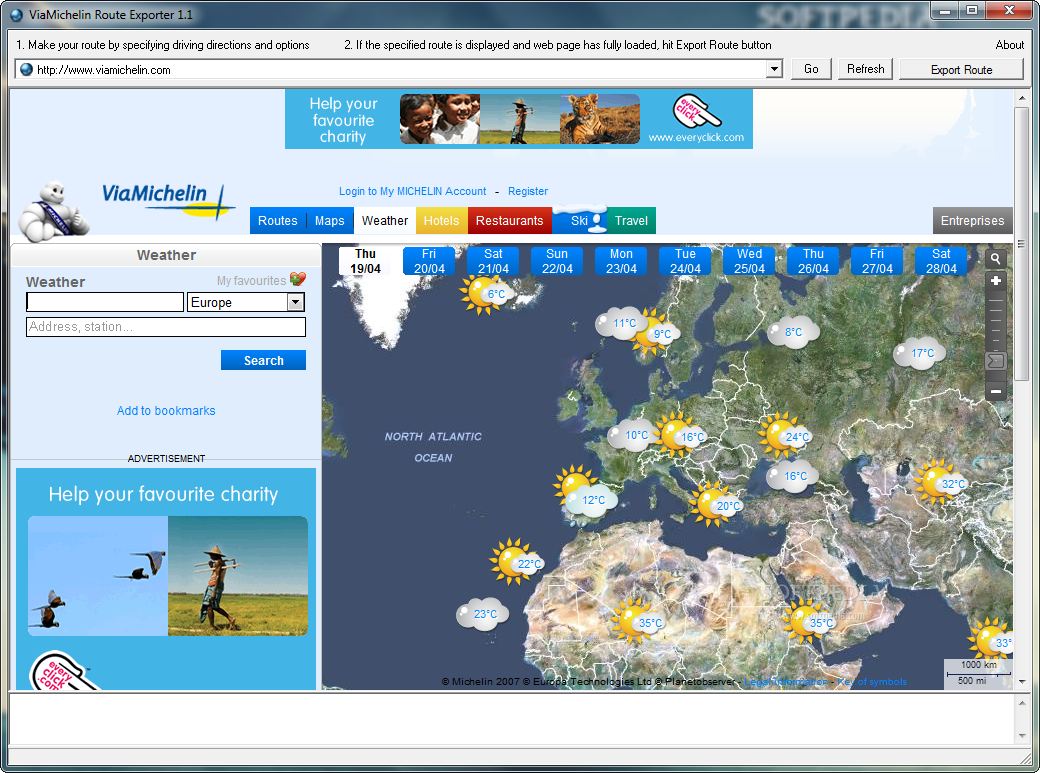Click the 8°C cloud weather icon
1040x773 pixels.
793,332
